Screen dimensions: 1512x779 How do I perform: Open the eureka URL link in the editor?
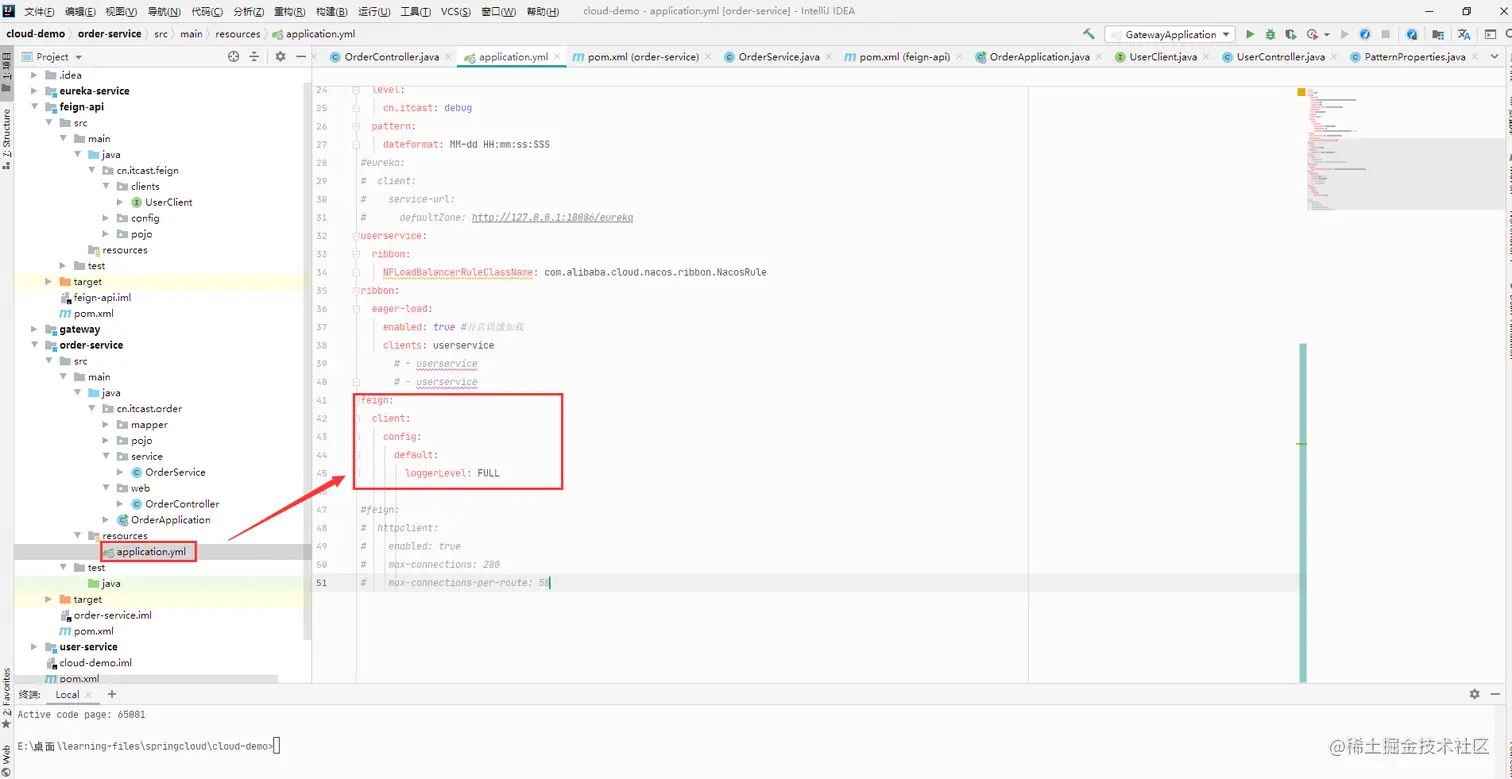(x=552, y=217)
